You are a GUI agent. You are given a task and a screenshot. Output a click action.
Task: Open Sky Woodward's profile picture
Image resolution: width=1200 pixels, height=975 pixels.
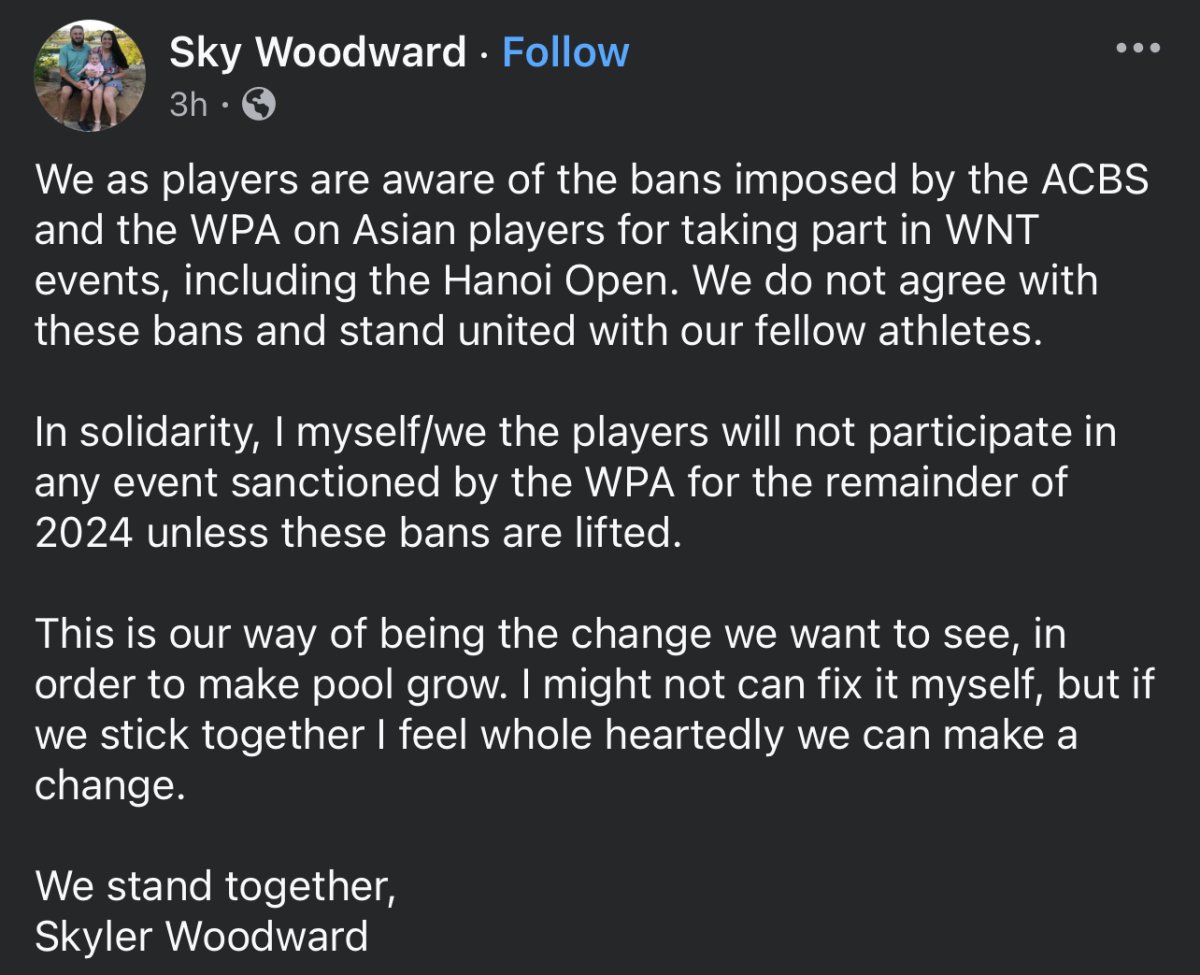click(89, 76)
